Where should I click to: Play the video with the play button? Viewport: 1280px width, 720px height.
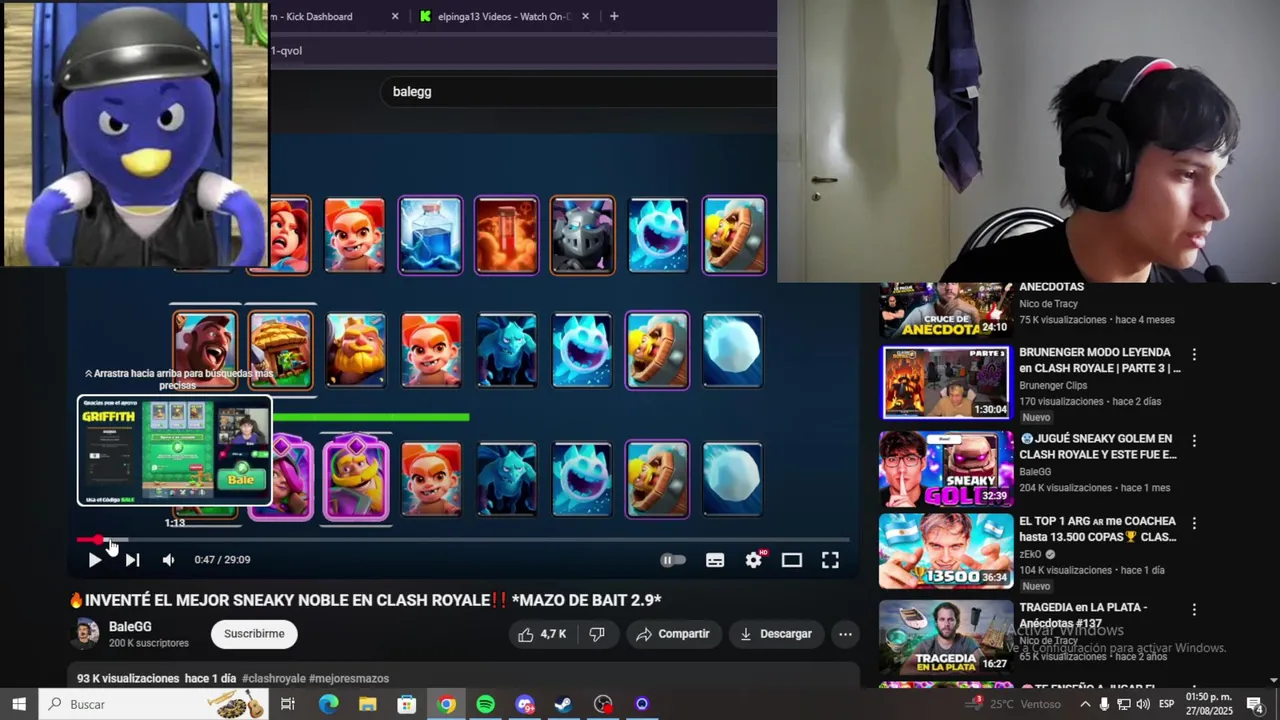tap(94, 560)
